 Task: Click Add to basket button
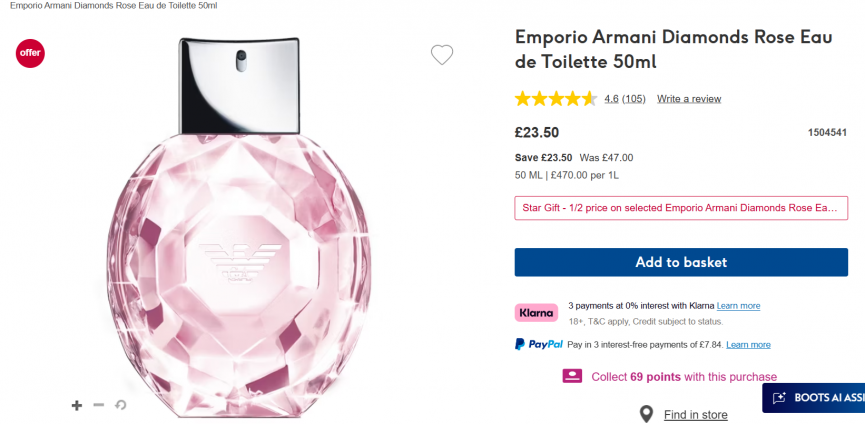coord(681,262)
